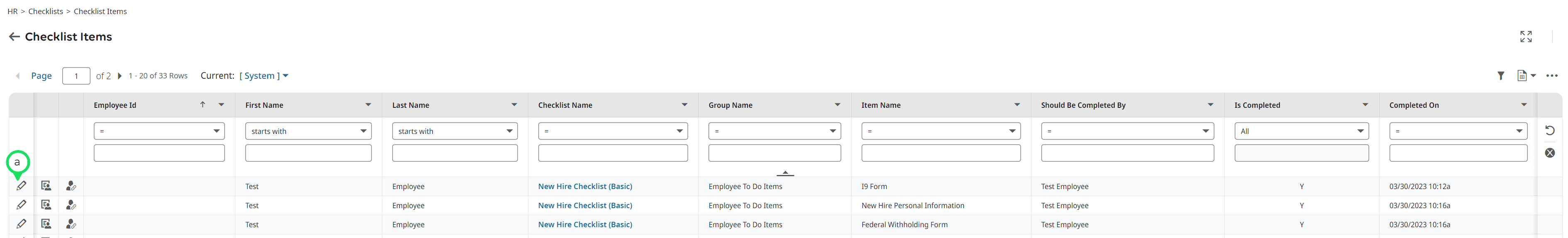
Task: Open Group Name column menu arrow
Action: point(837,105)
